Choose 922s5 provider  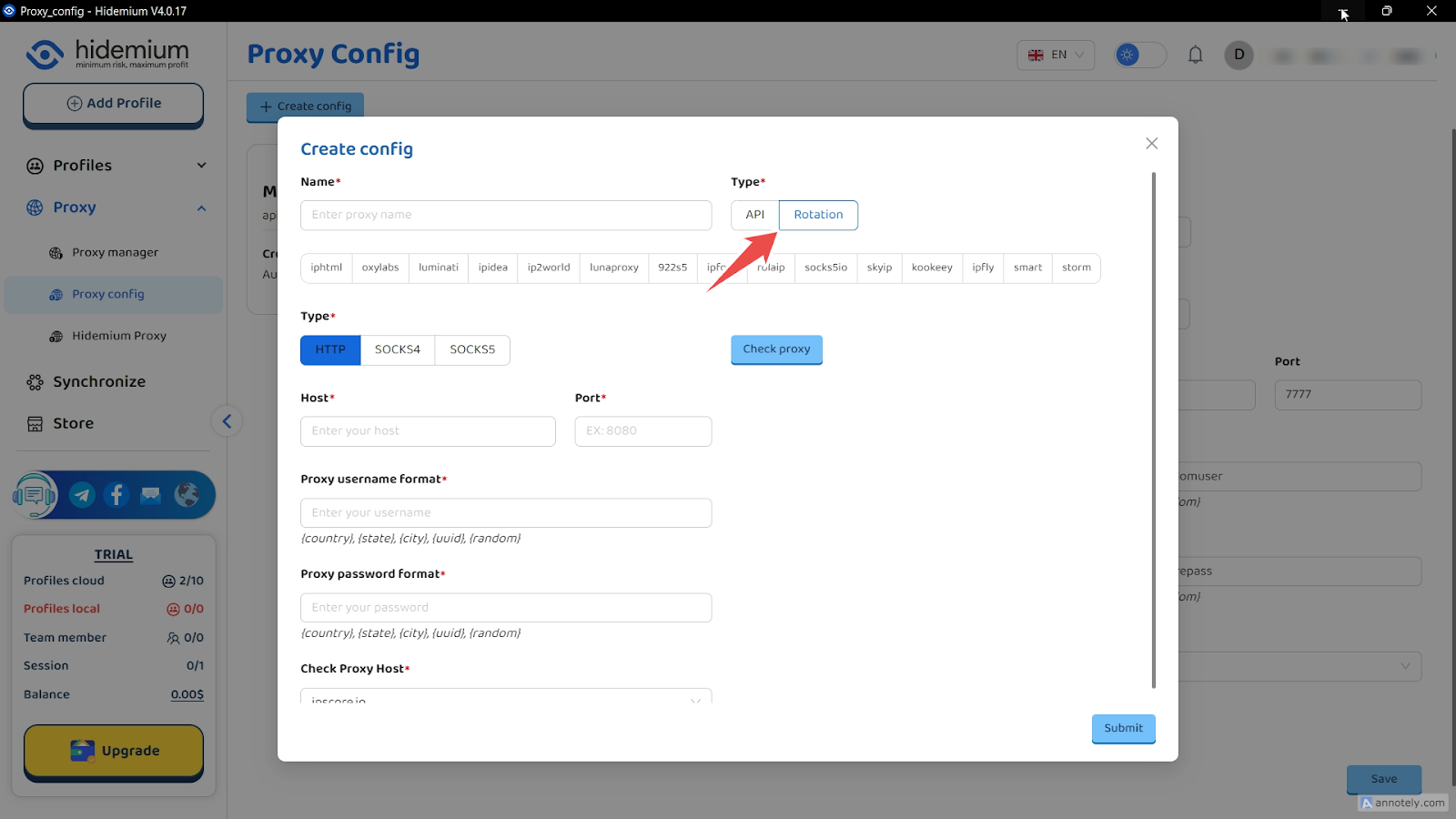[x=672, y=268]
